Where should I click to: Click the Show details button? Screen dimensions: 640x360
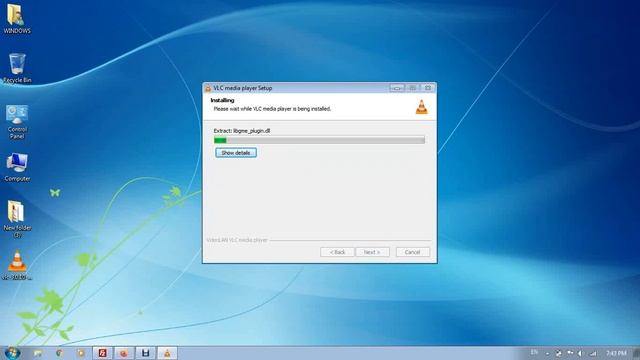coord(236,153)
